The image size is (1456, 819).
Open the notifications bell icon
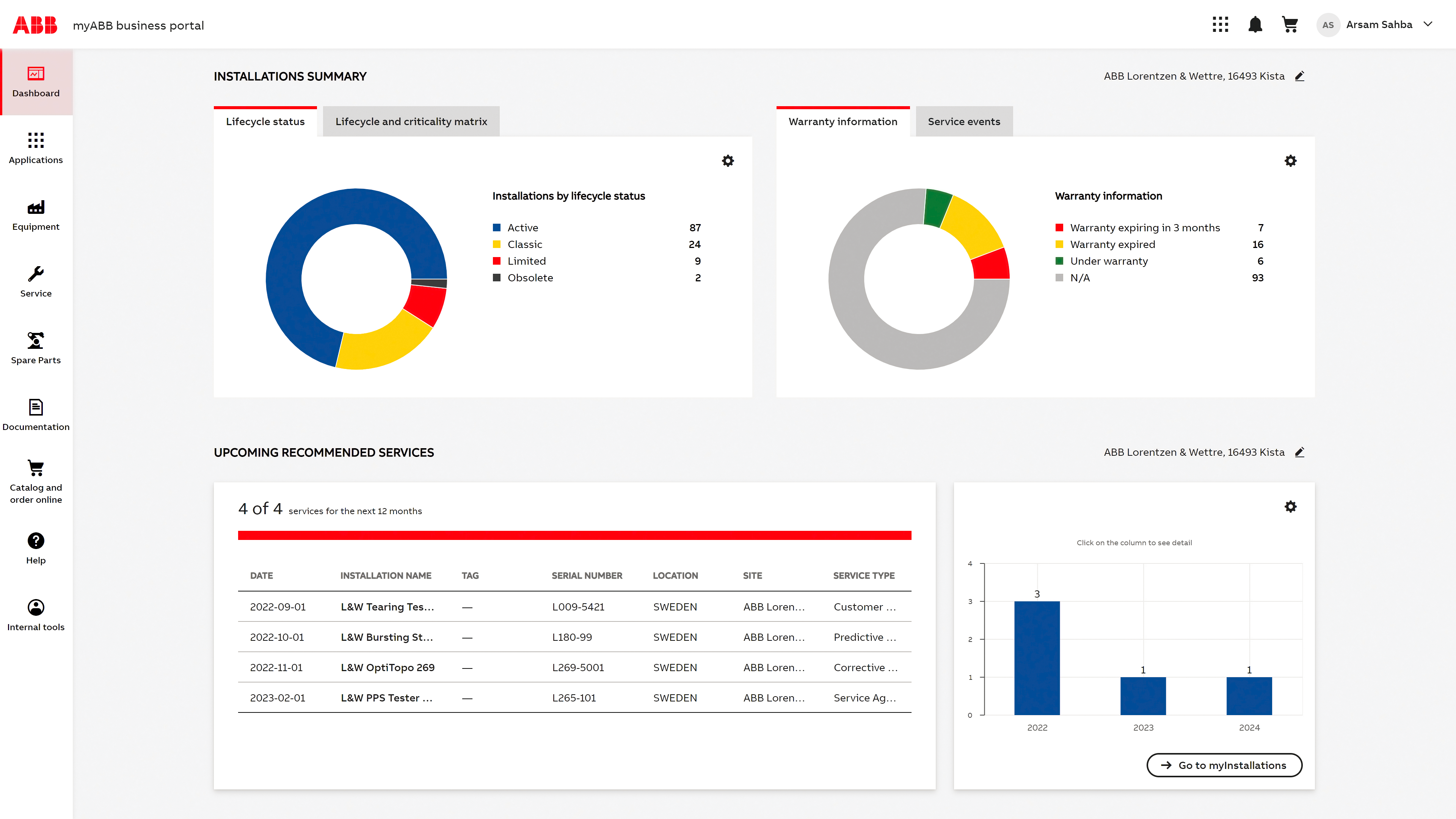(x=1255, y=24)
